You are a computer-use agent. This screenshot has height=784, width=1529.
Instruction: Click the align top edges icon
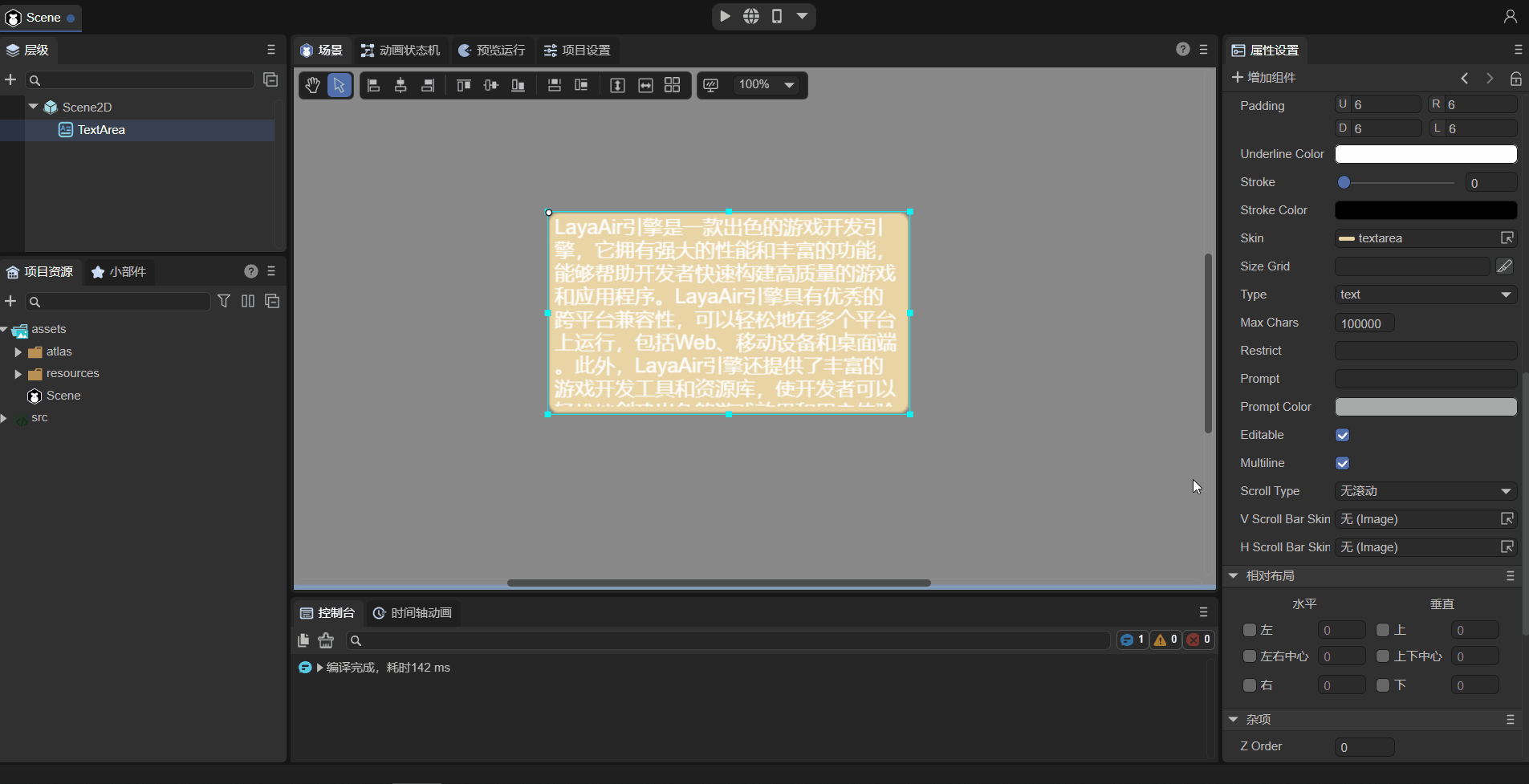(x=463, y=85)
